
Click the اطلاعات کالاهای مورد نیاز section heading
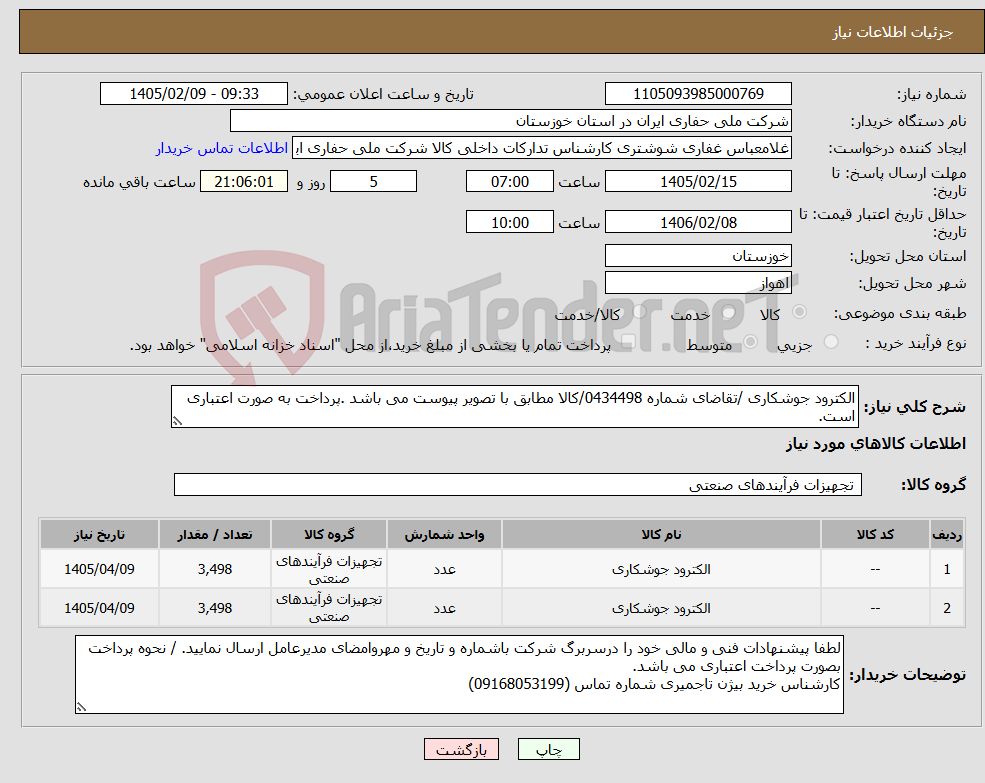(x=876, y=444)
